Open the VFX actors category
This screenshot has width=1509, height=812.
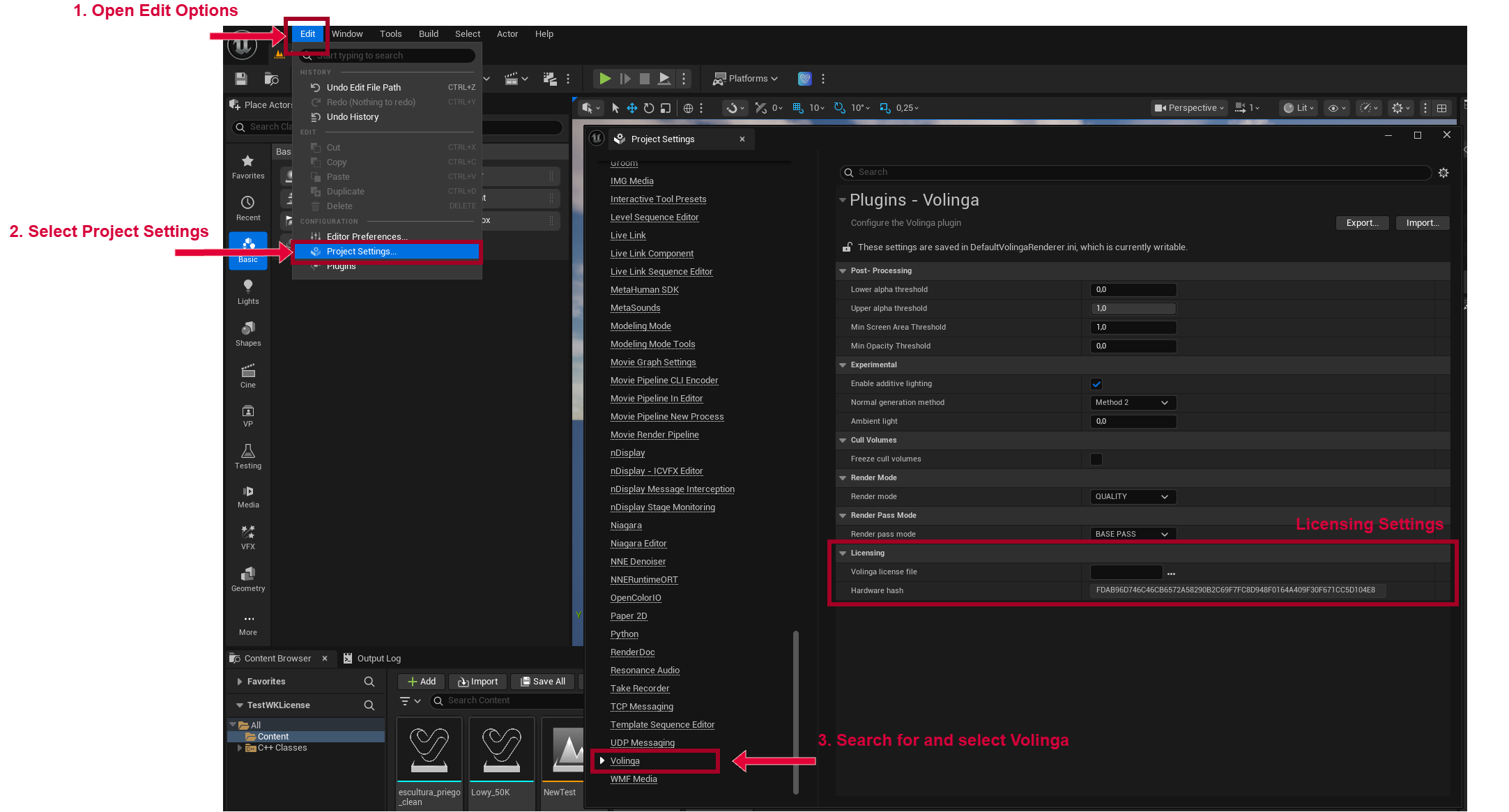pos(248,537)
